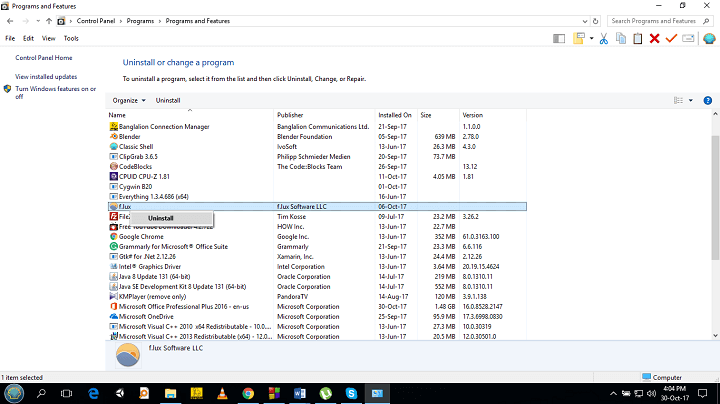Screen dimensions: 720x404
Task: Expand breadcrumb chevron after Programs
Action: [160, 21]
